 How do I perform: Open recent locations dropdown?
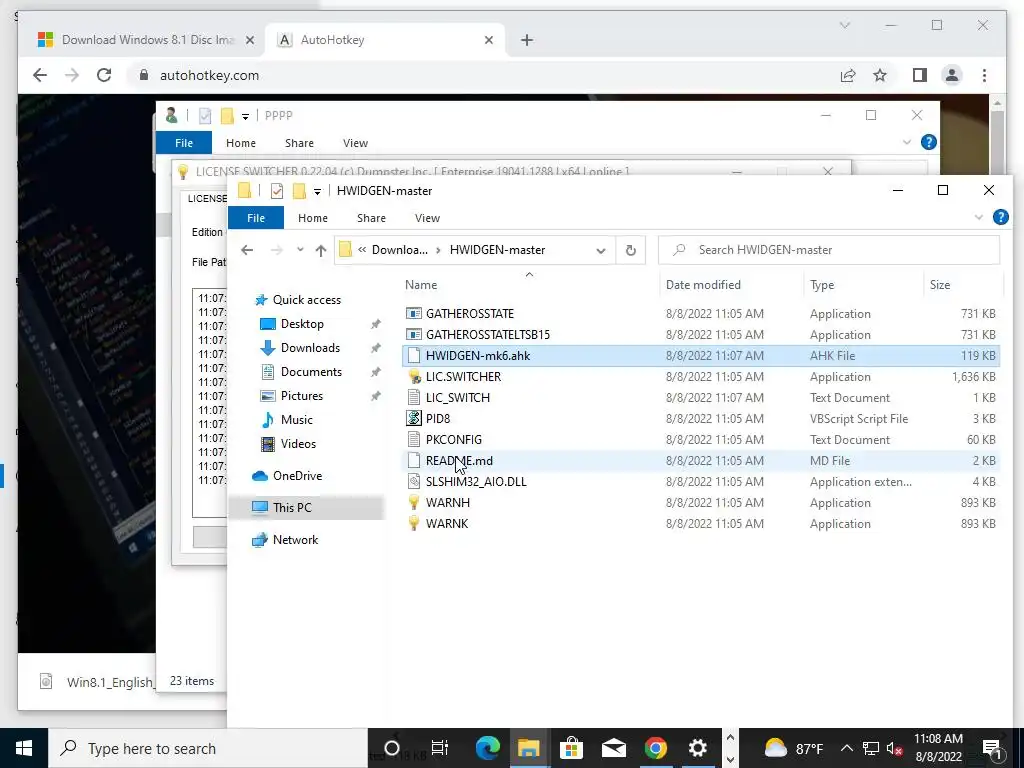pyautogui.click(x=300, y=249)
